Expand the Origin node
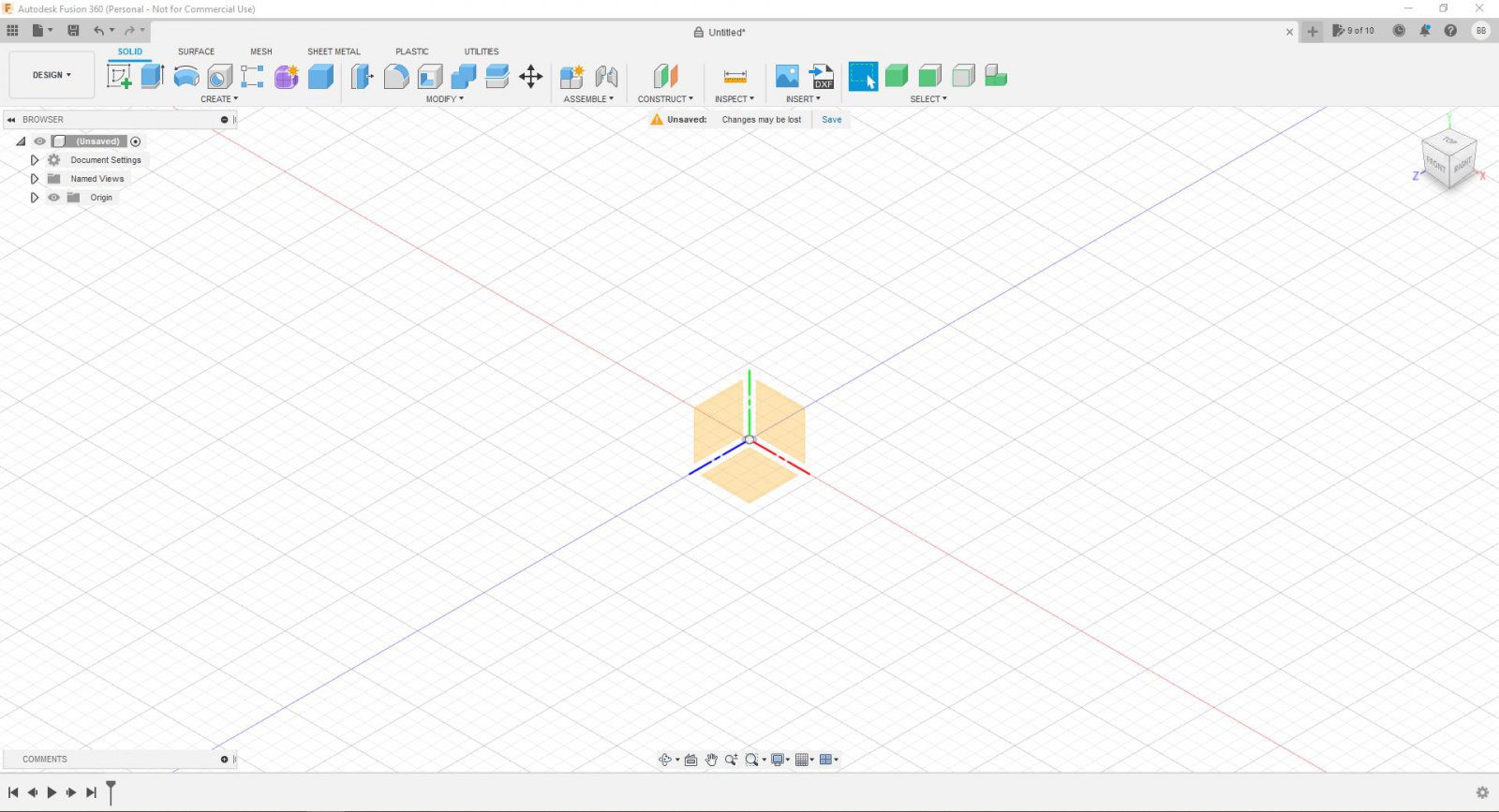The height and width of the screenshot is (812, 1499). pos(35,198)
